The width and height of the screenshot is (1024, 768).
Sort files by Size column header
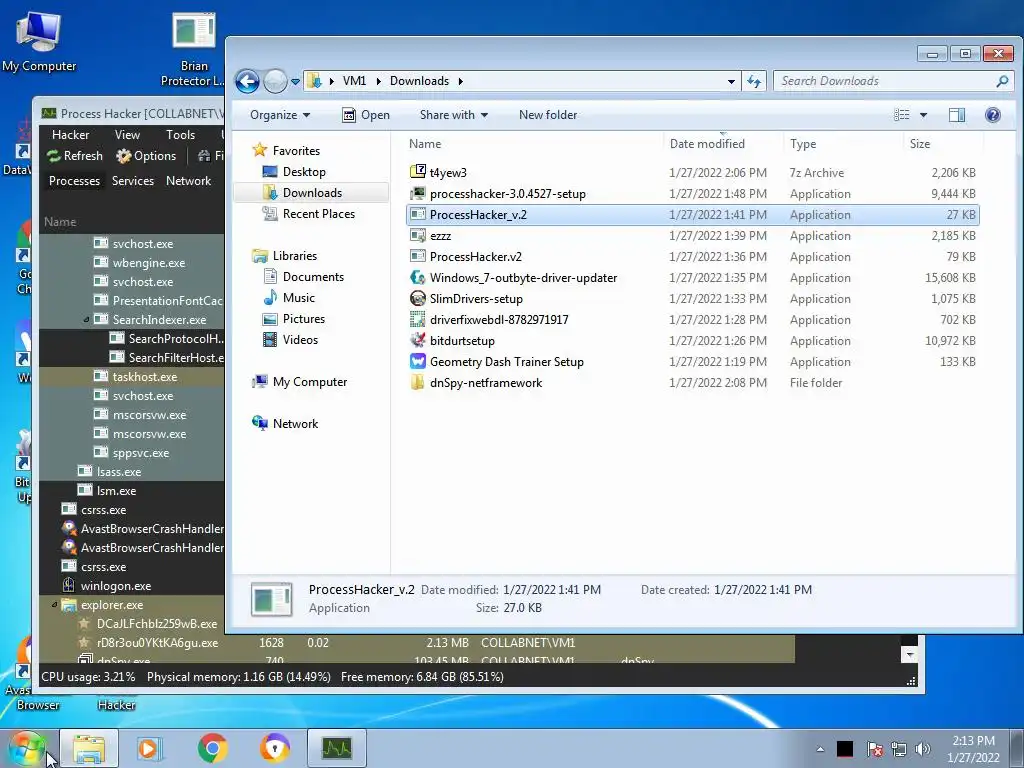pos(920,144)
